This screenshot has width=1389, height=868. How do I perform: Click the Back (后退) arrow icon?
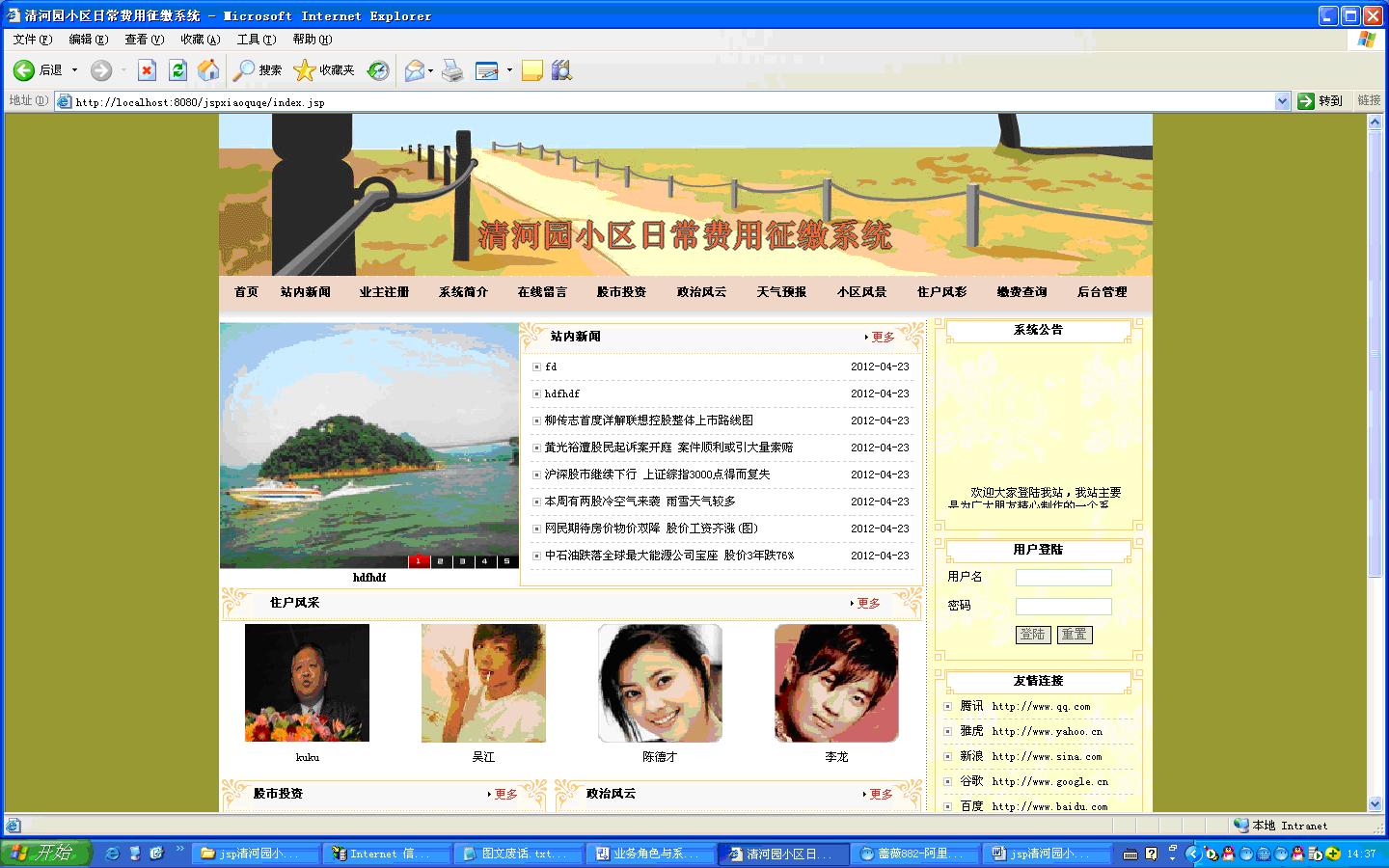24,70
